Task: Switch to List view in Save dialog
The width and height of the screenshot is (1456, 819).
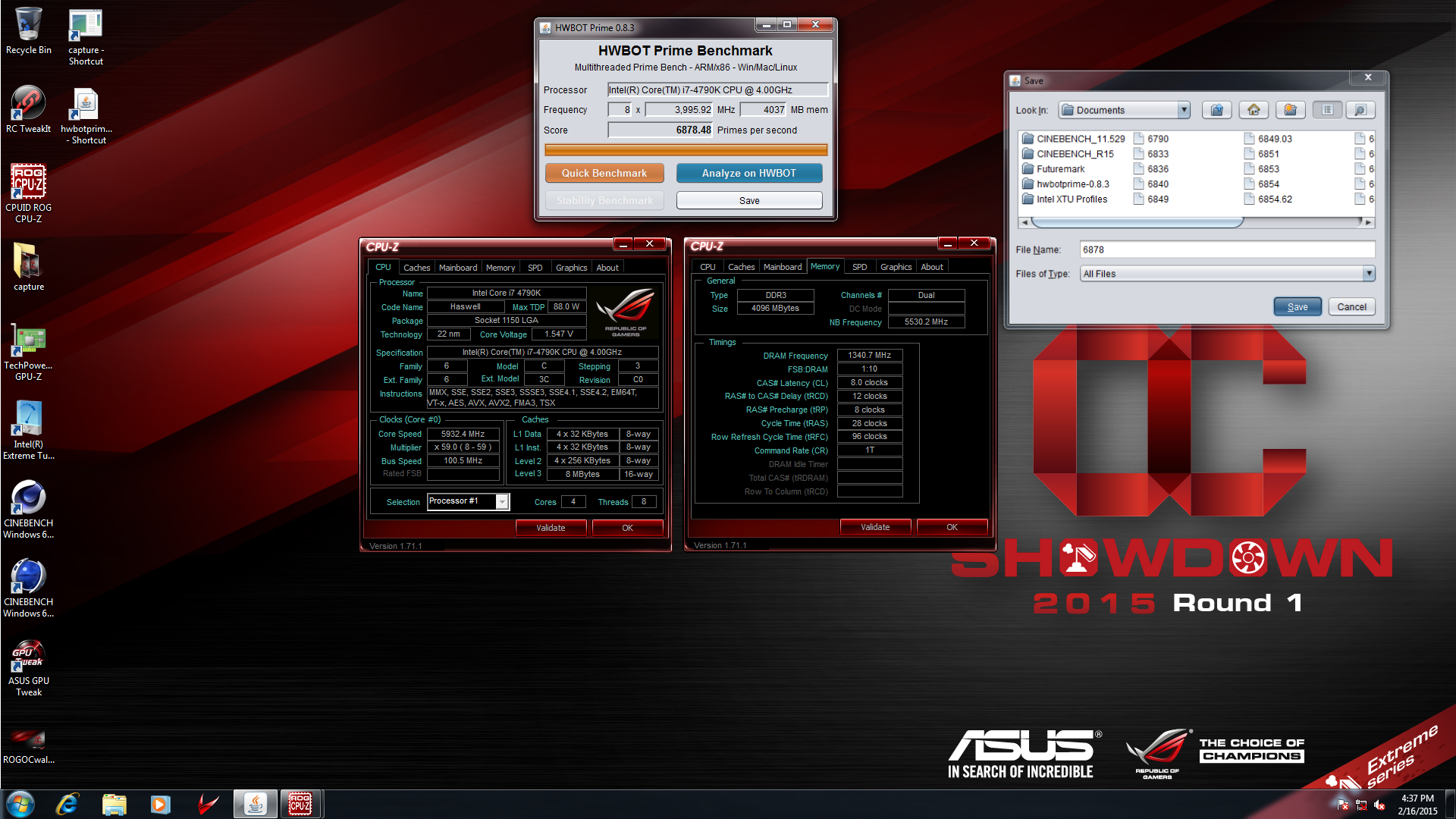Action: click(x=1327, y=110)
